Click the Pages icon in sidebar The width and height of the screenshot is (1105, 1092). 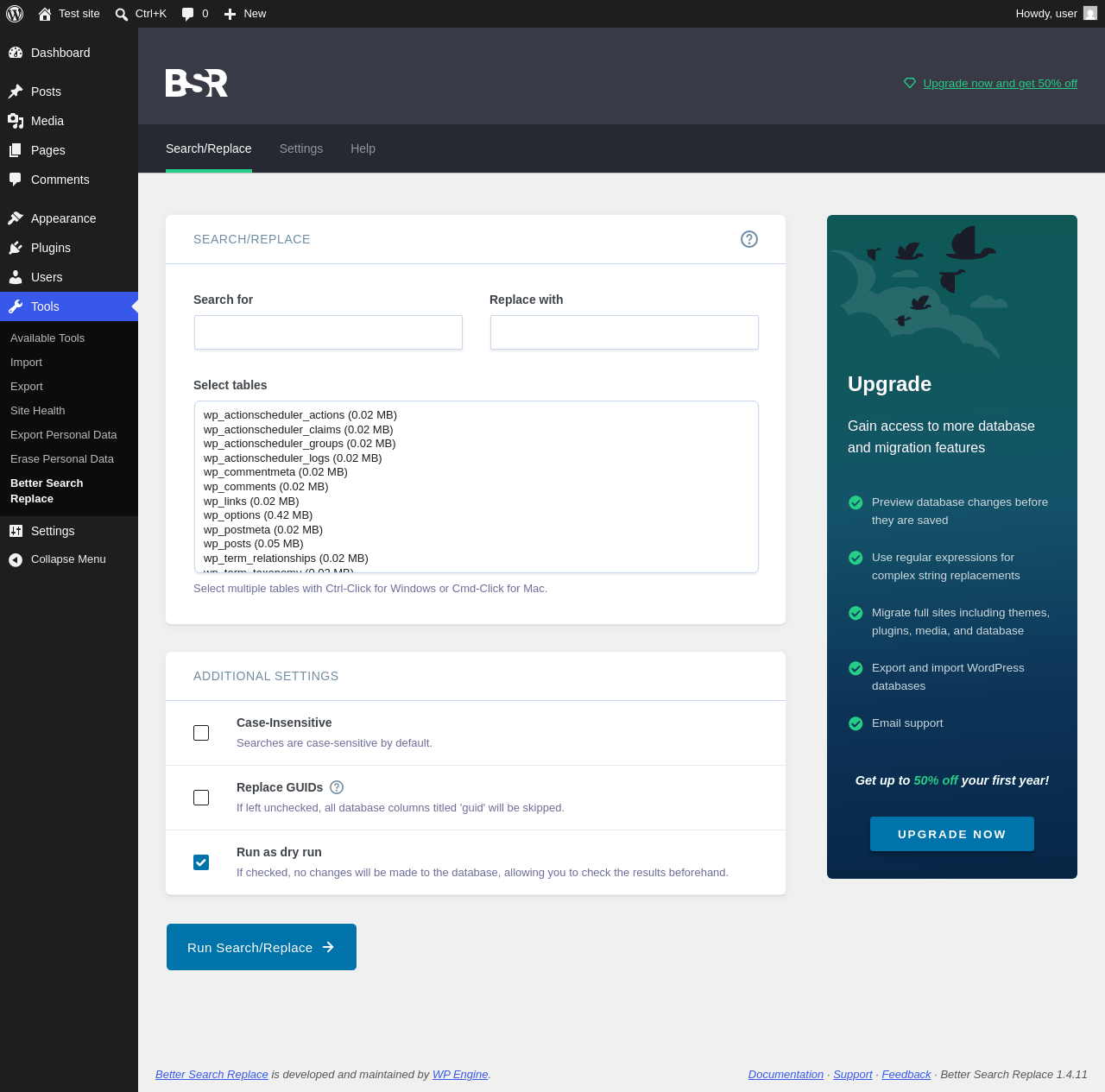[16, 150]
